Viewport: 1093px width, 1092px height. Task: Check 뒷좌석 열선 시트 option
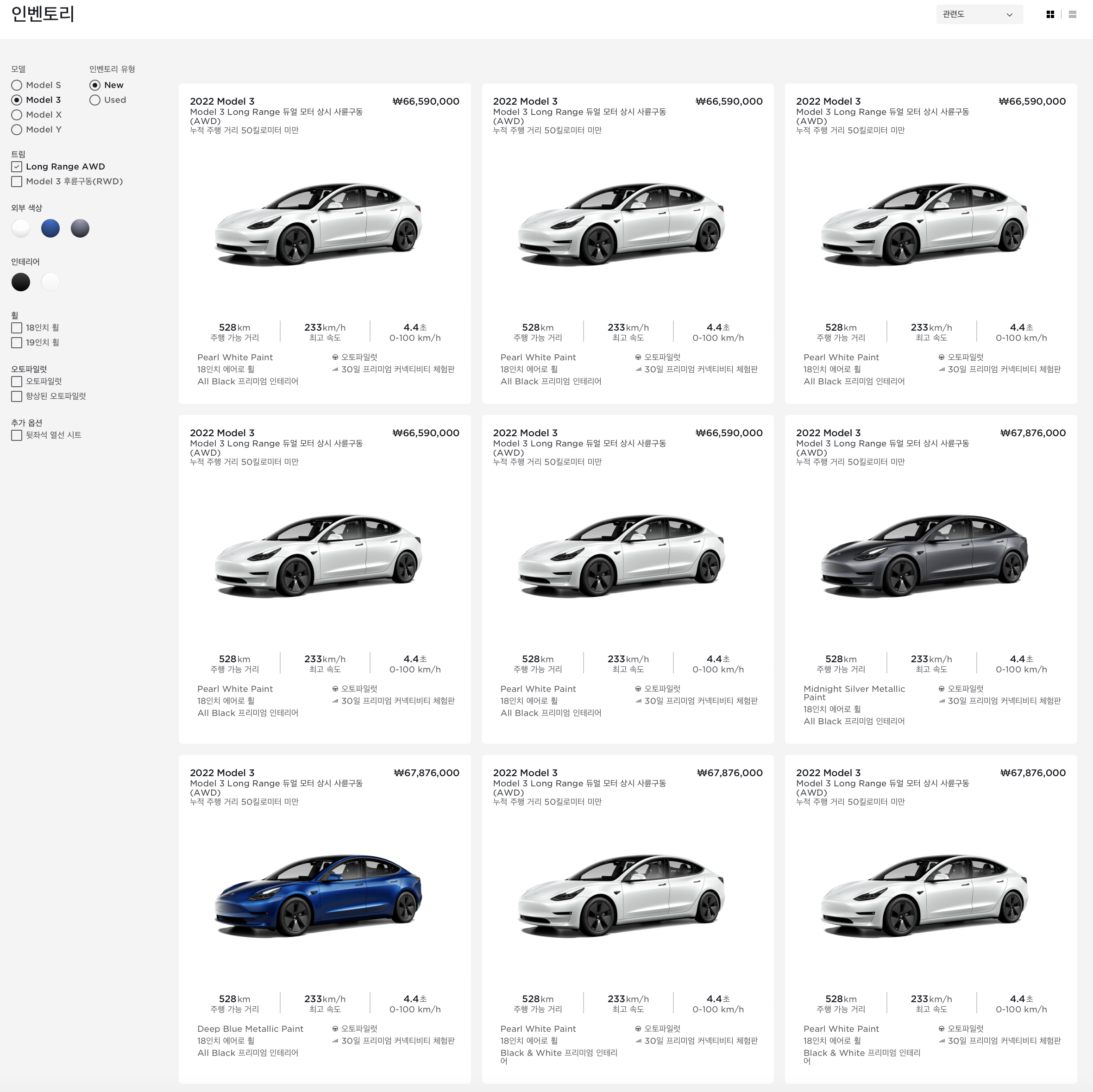(17, 436)
